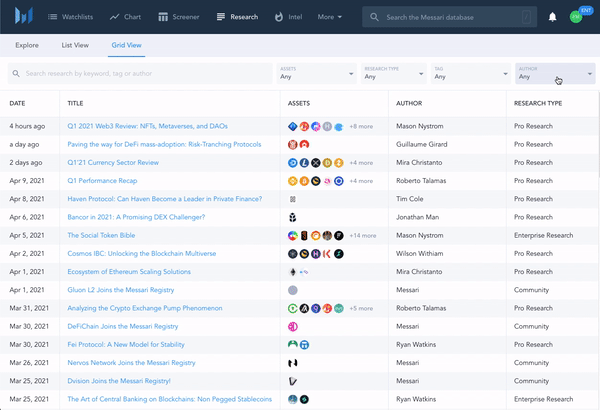The image size is (600, 410).
Task: Click the slash shortcut icon in search bar
Action: (527, 17)
